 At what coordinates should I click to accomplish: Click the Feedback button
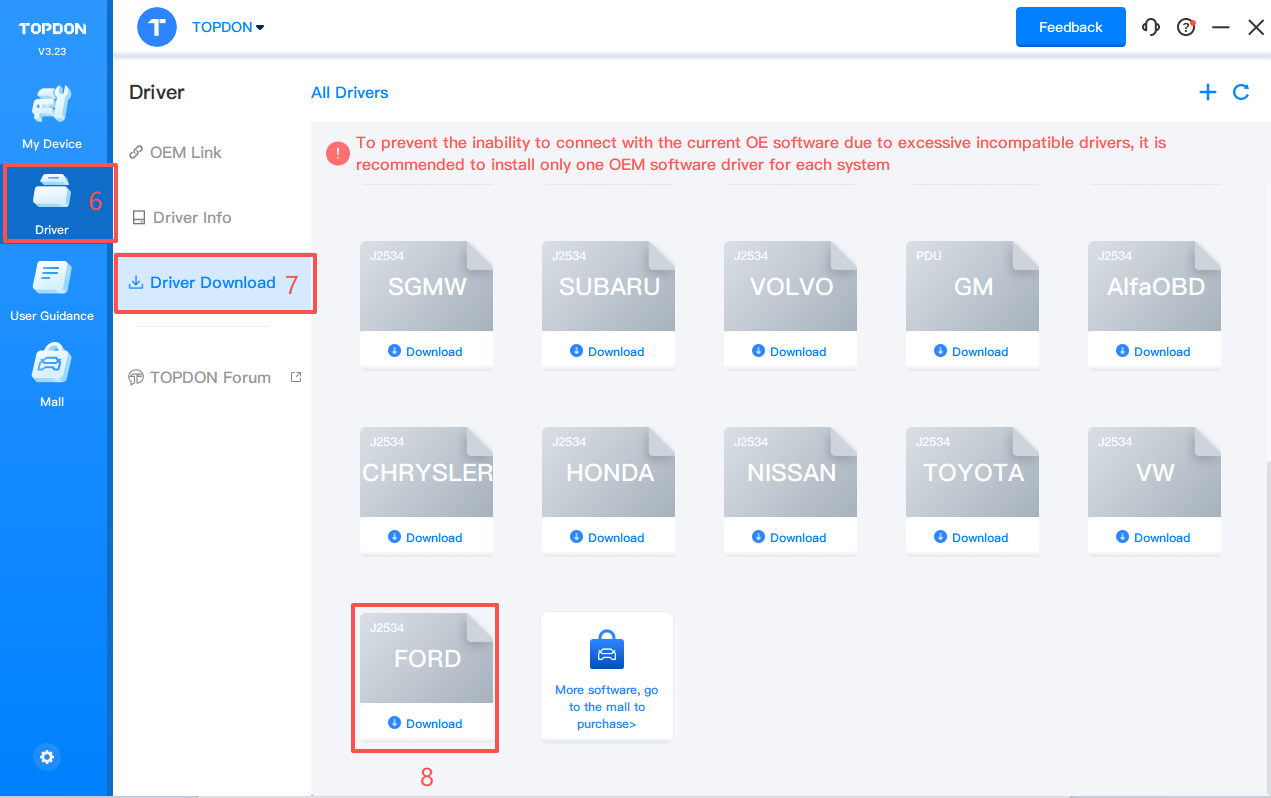1070,27
